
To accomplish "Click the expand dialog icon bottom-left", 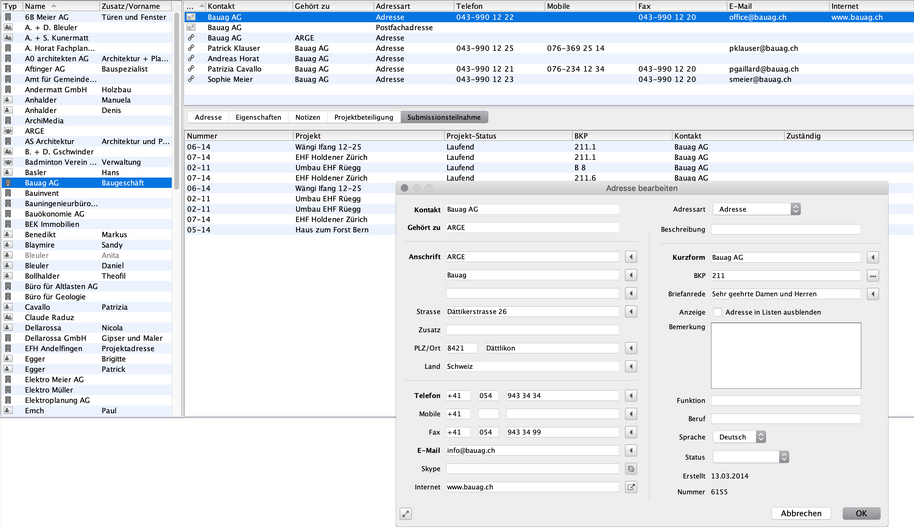I will [x=405, y=513].
